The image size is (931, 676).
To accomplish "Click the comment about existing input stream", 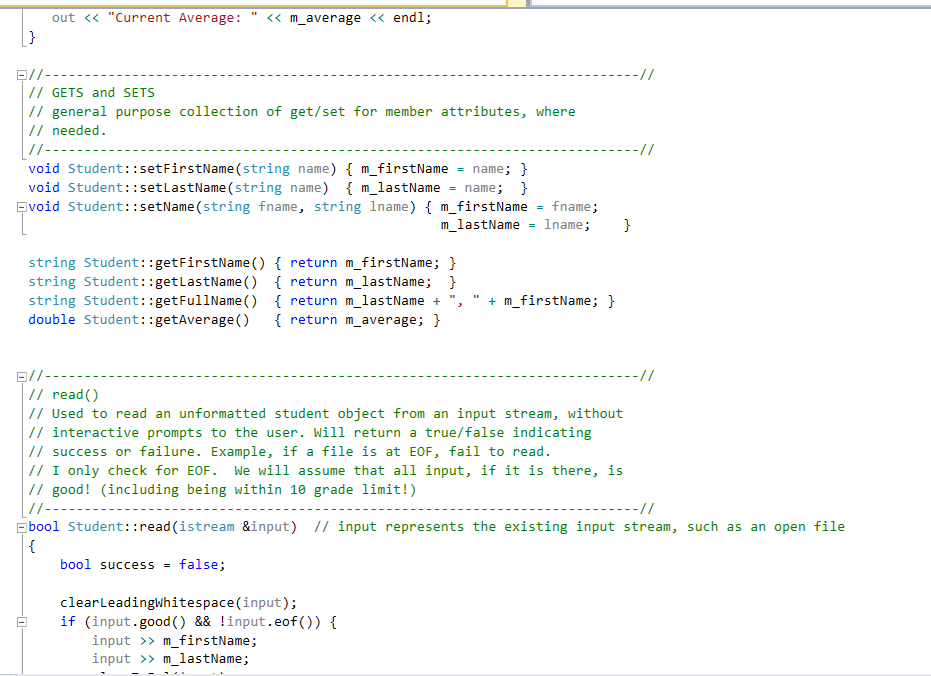I will point(579,527).
